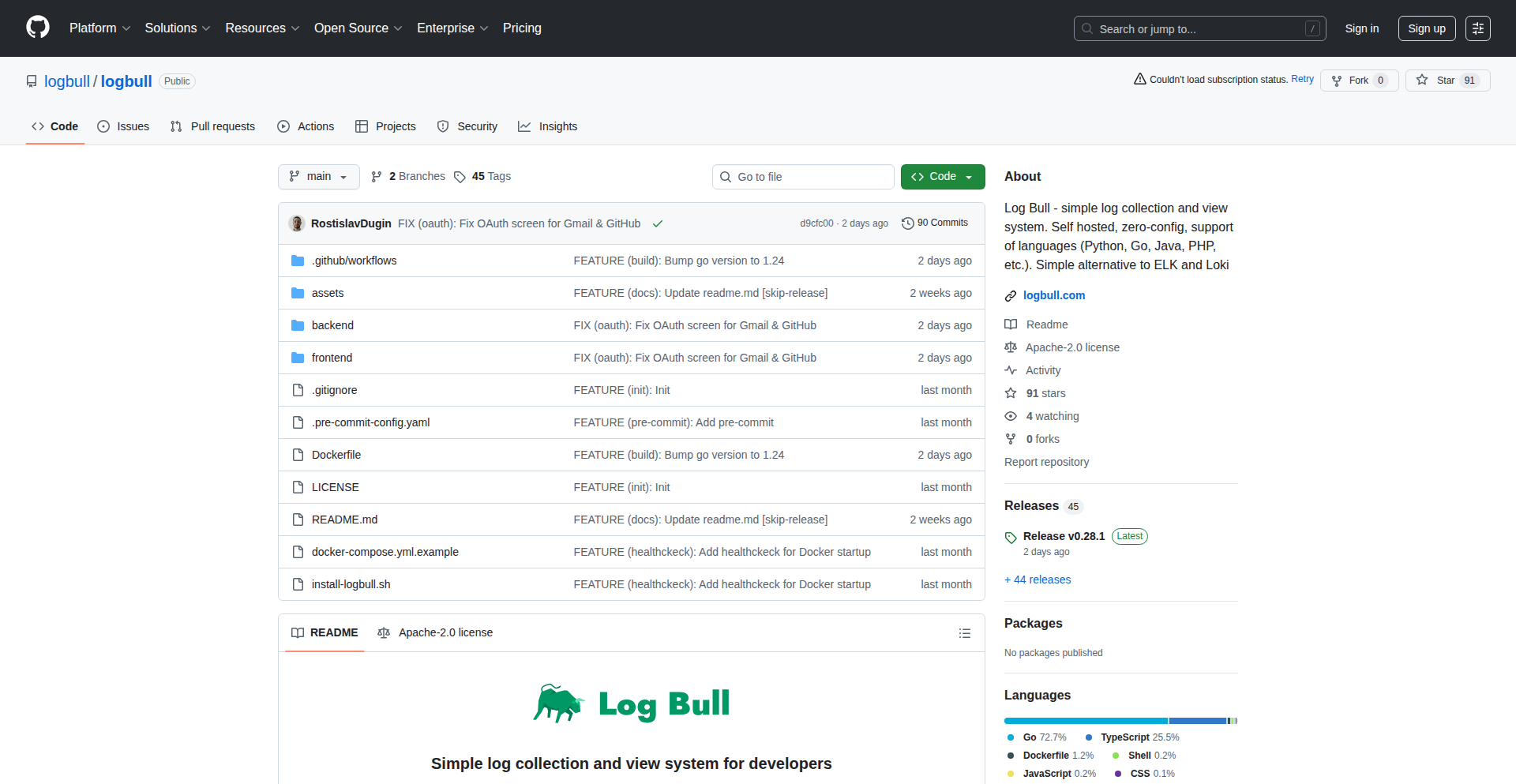
Task: Open the Actions workflows icon
Action: coord(283,126)
